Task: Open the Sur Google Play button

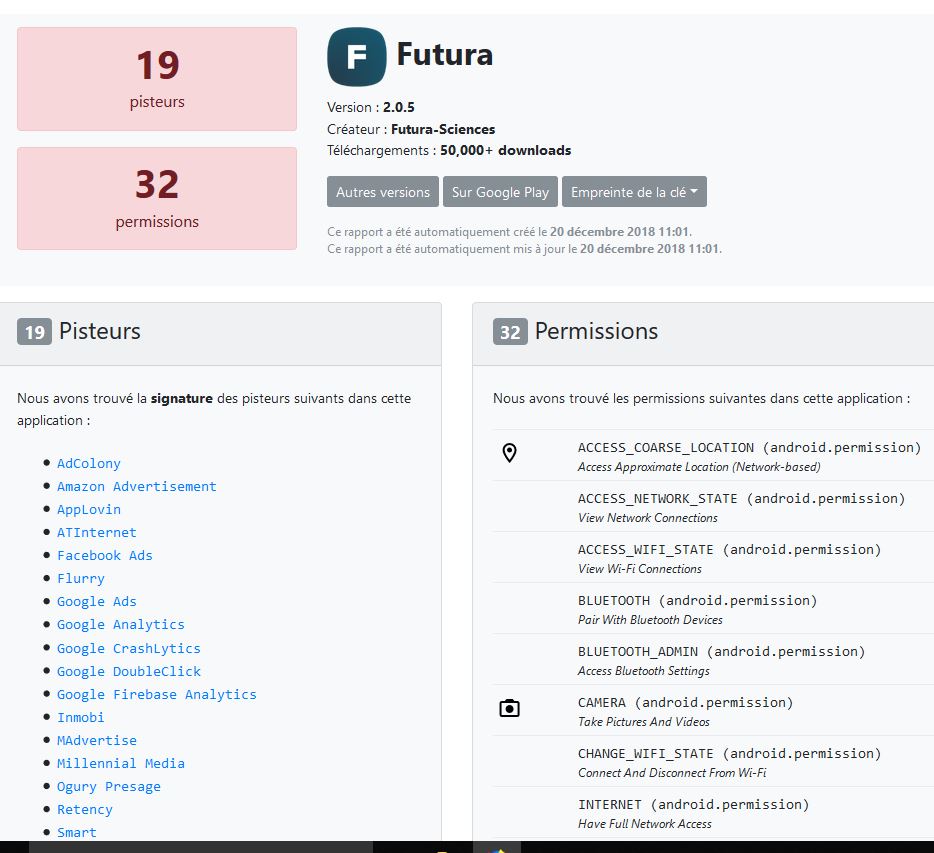Action: tap(500, 192)
